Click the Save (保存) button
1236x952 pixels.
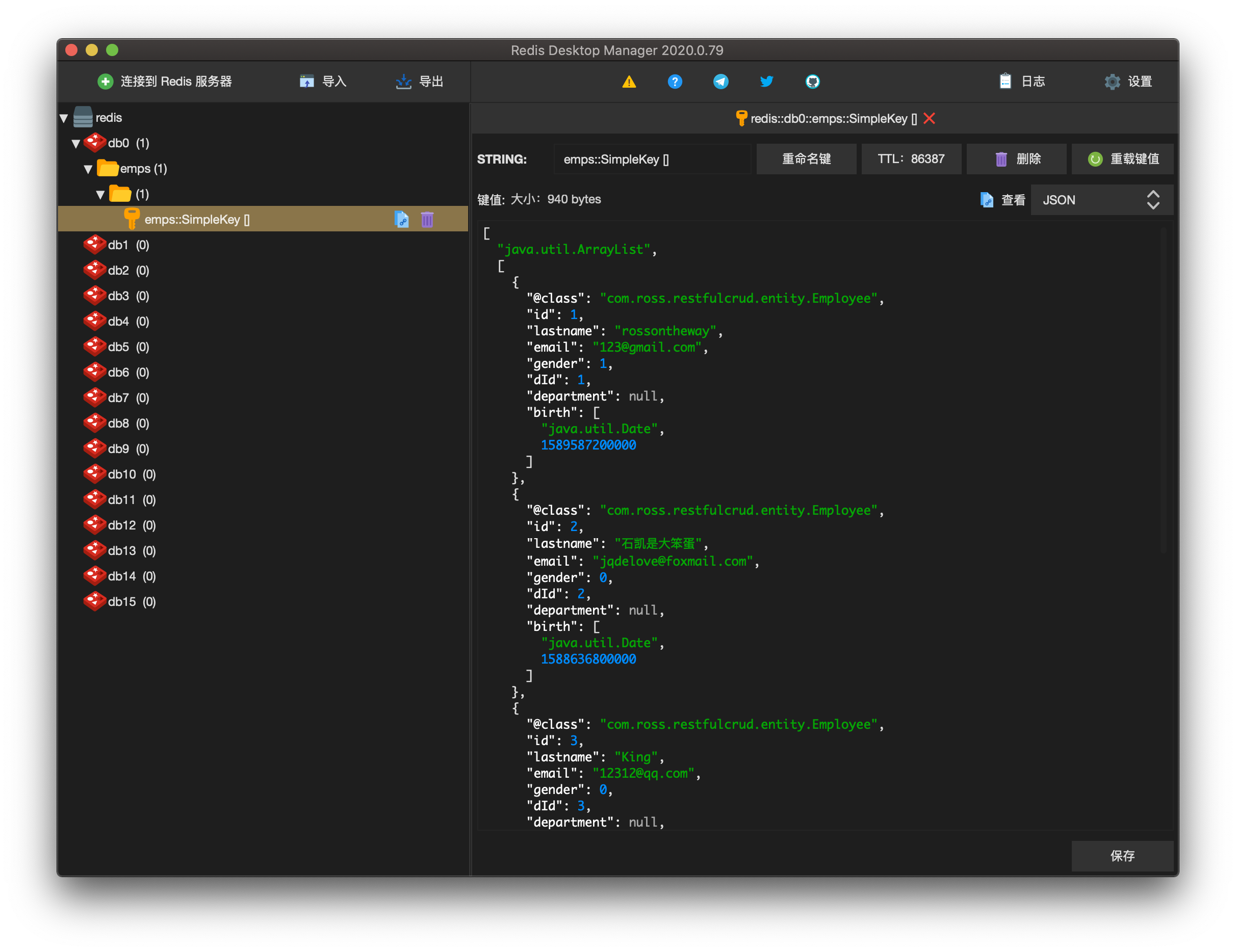[x=1122, y=855]
